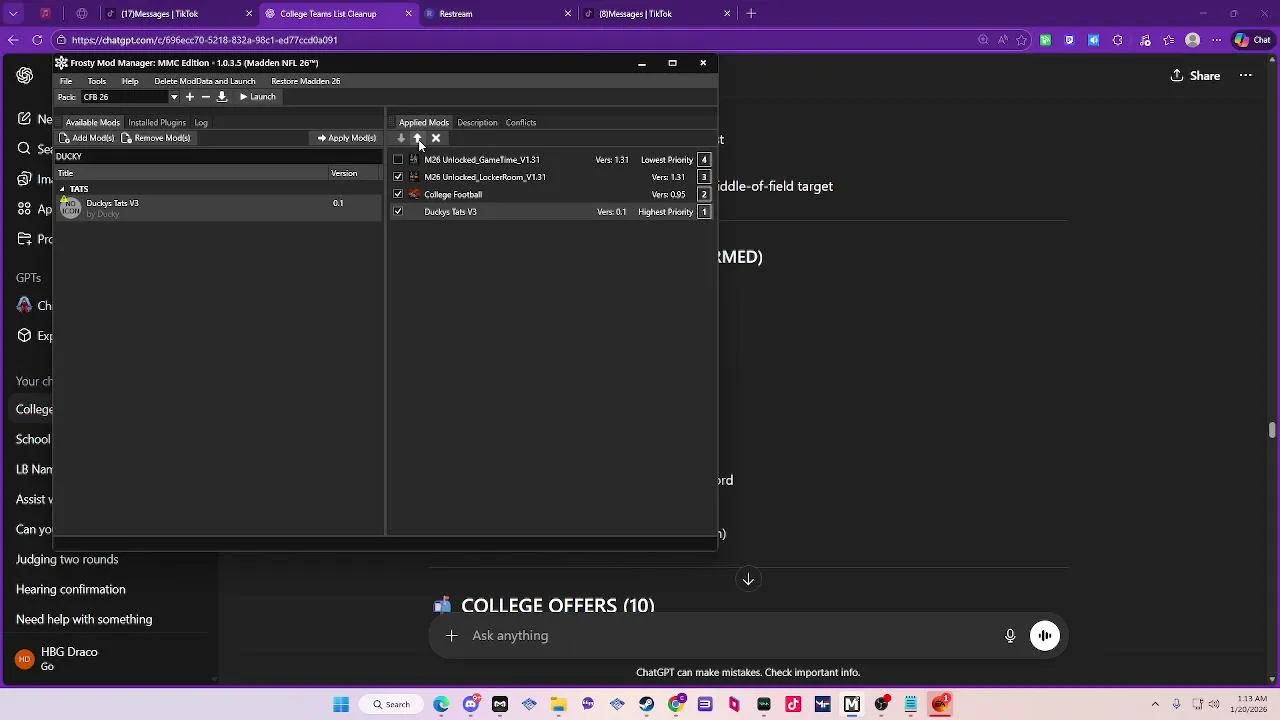Click the browser favorites star icon
Screen dimensions: 1280x720
point(1021,40)
